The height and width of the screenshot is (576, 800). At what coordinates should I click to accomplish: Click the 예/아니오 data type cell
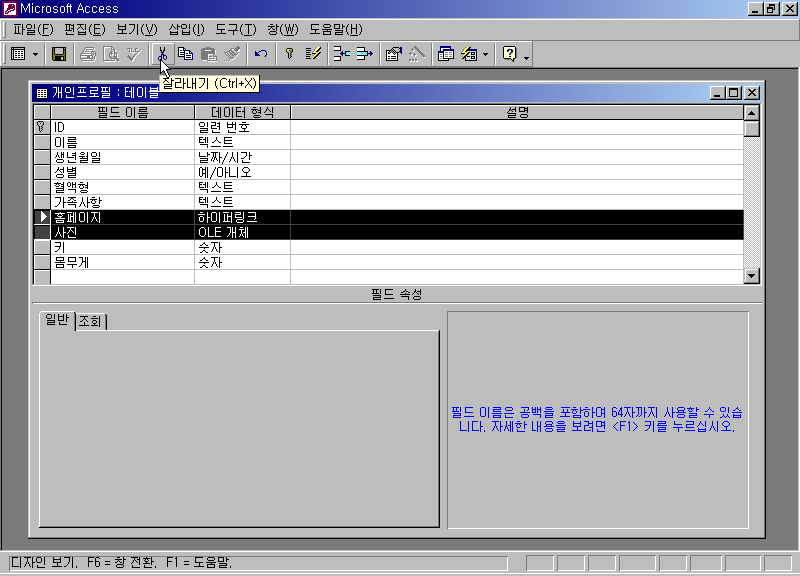[242, 172]
